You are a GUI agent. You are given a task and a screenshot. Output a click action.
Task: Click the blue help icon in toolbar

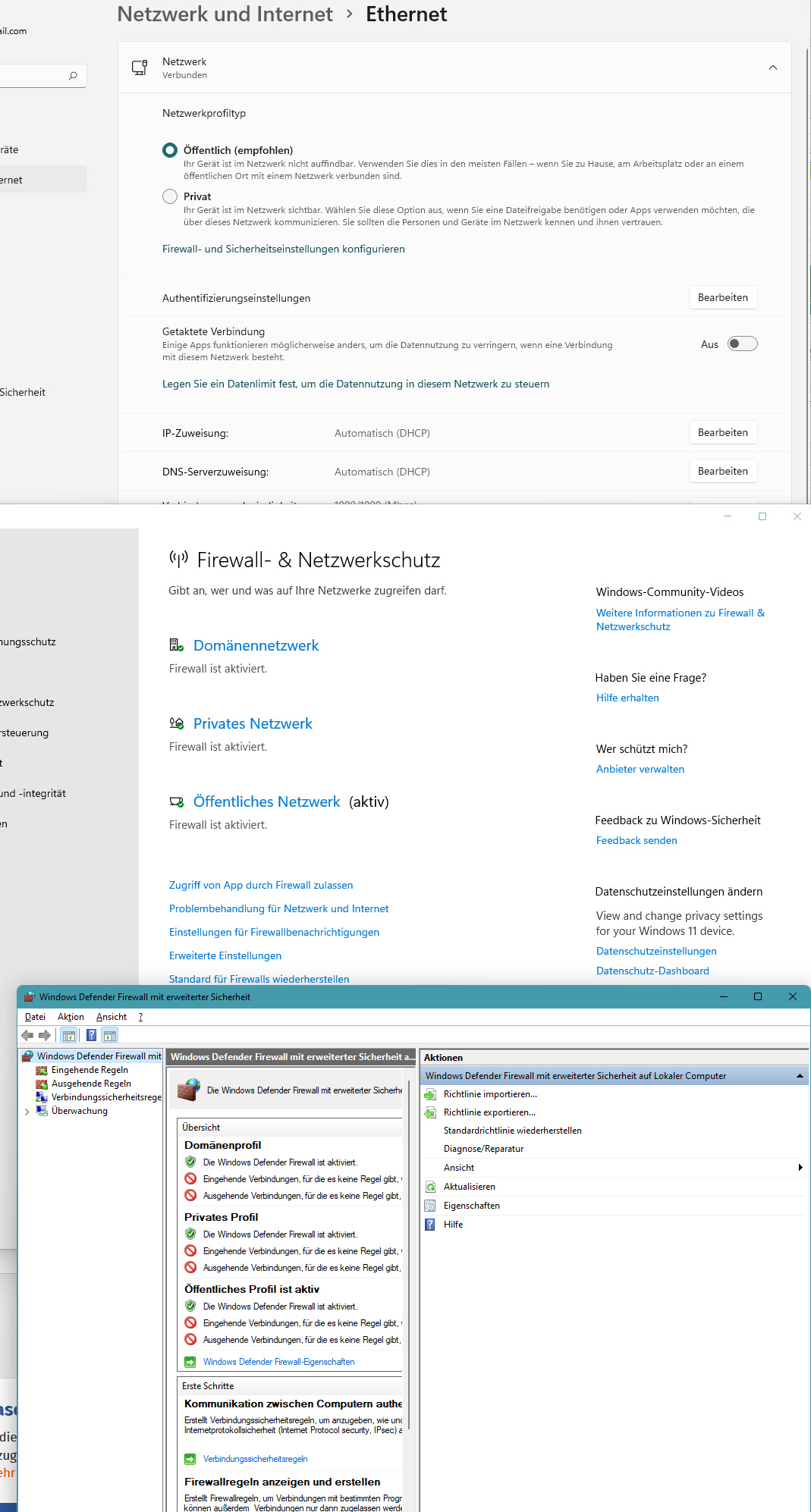click(x=91, y=1035)
